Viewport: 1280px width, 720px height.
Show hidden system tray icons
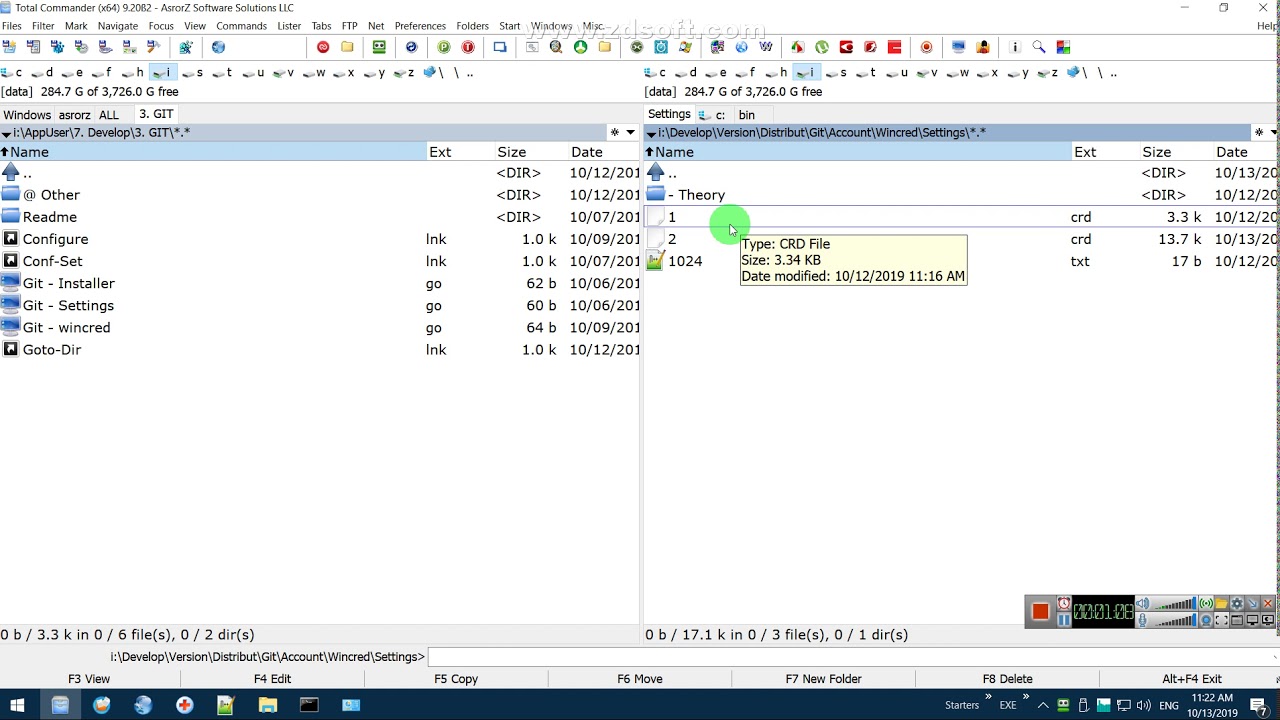[1043, 705]
